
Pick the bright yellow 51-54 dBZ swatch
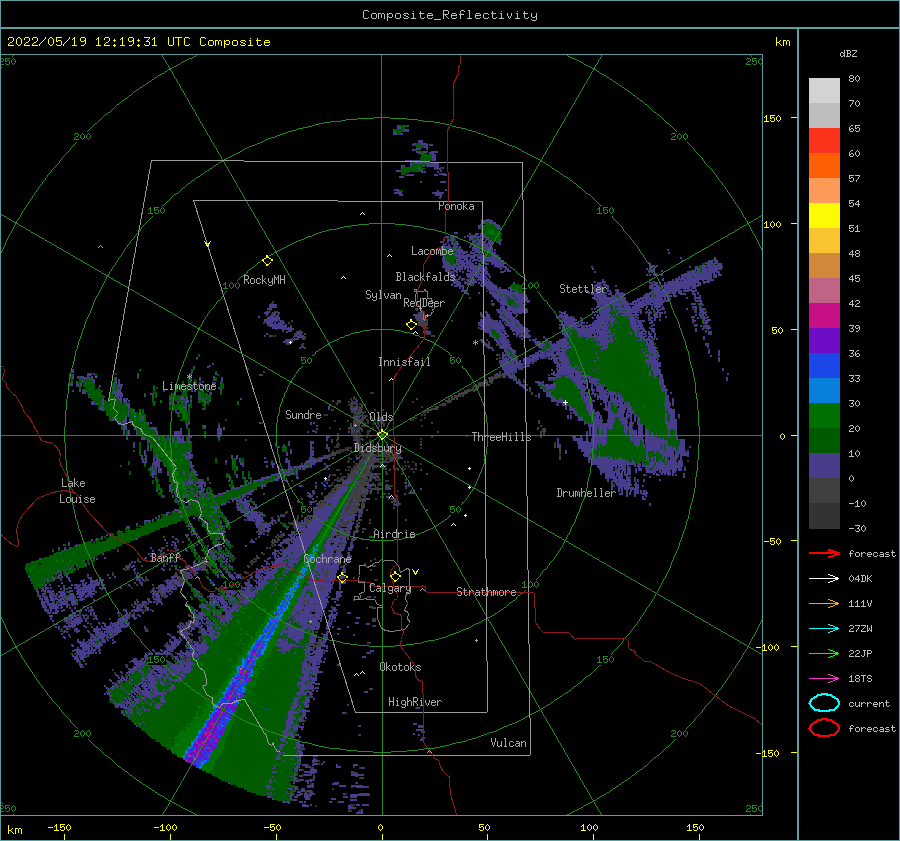(824, 216)
